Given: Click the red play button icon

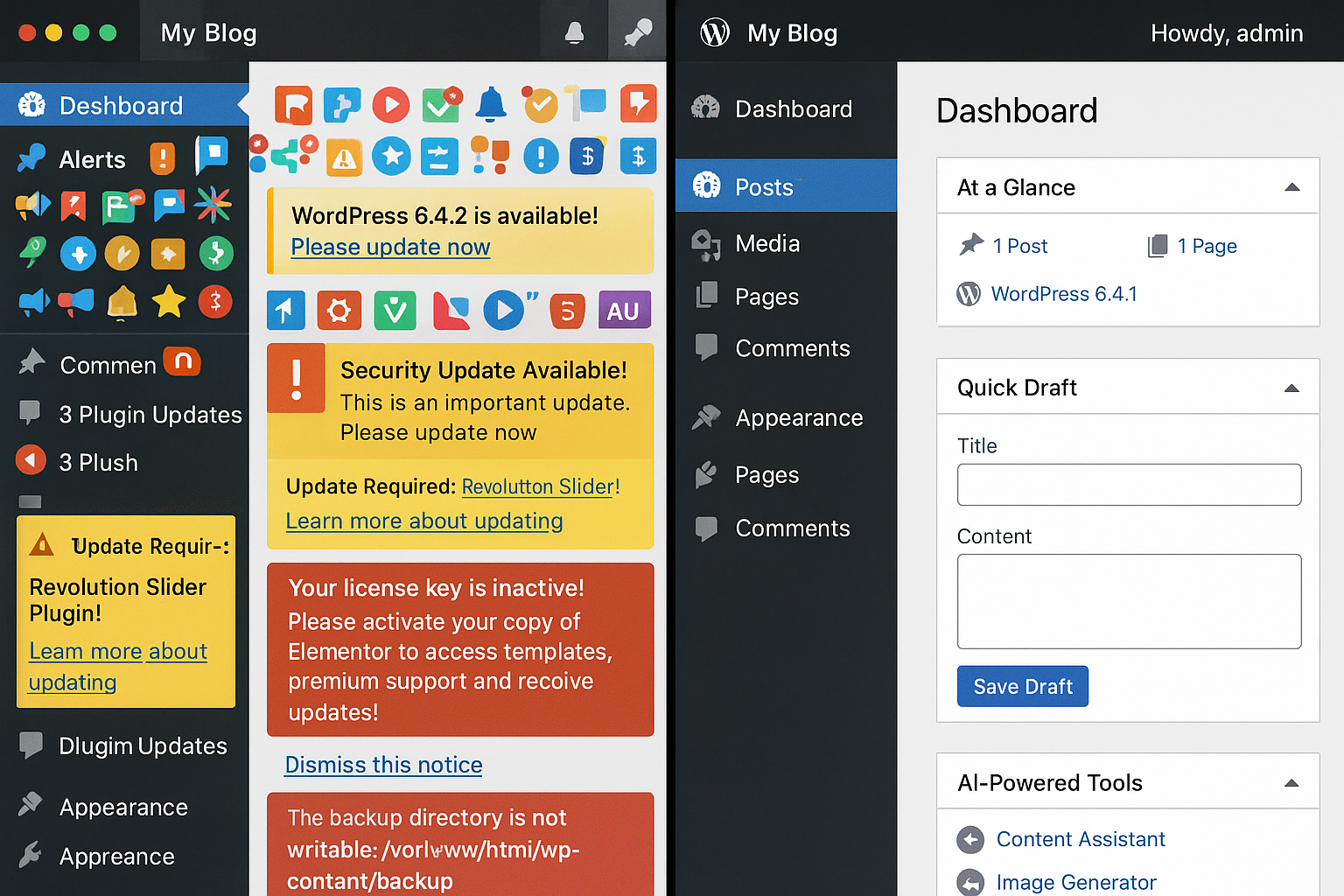Looking at the screenshot, I should coord(391,105).
